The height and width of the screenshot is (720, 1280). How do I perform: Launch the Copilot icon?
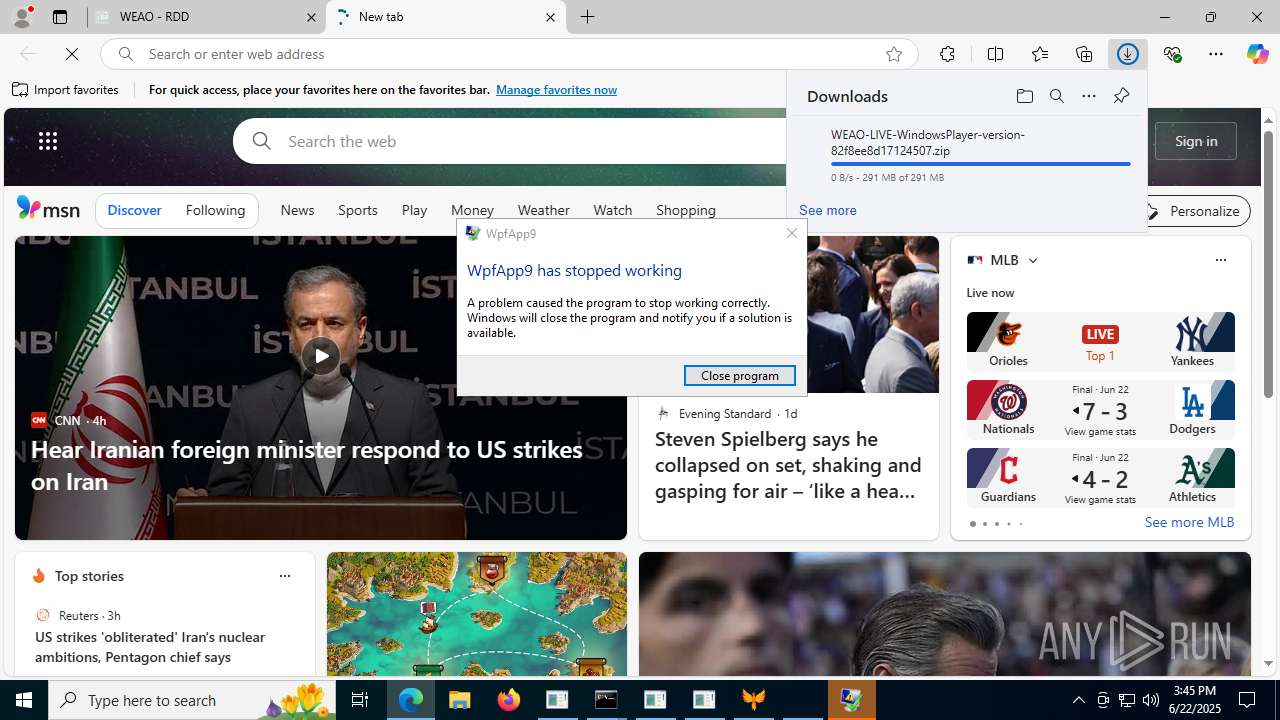pyautogui.click(x=1257, y=54)
